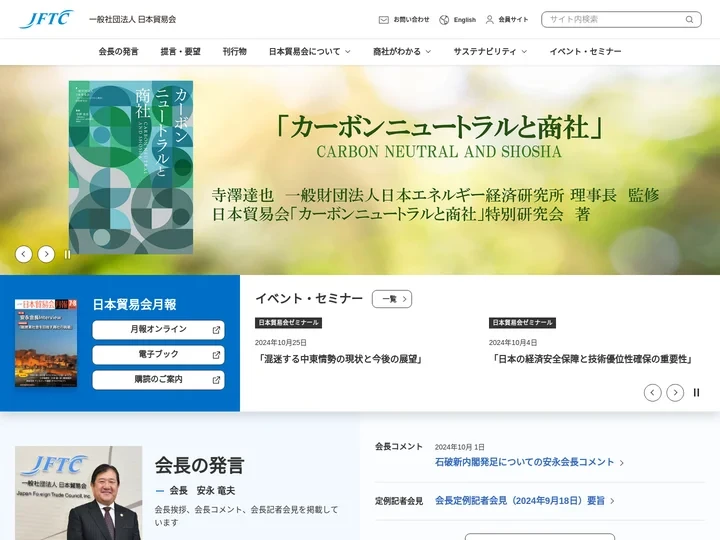This screenshot has height=540, width=720.
Task: Click the member site person icon
Action: tap(489, 20)
